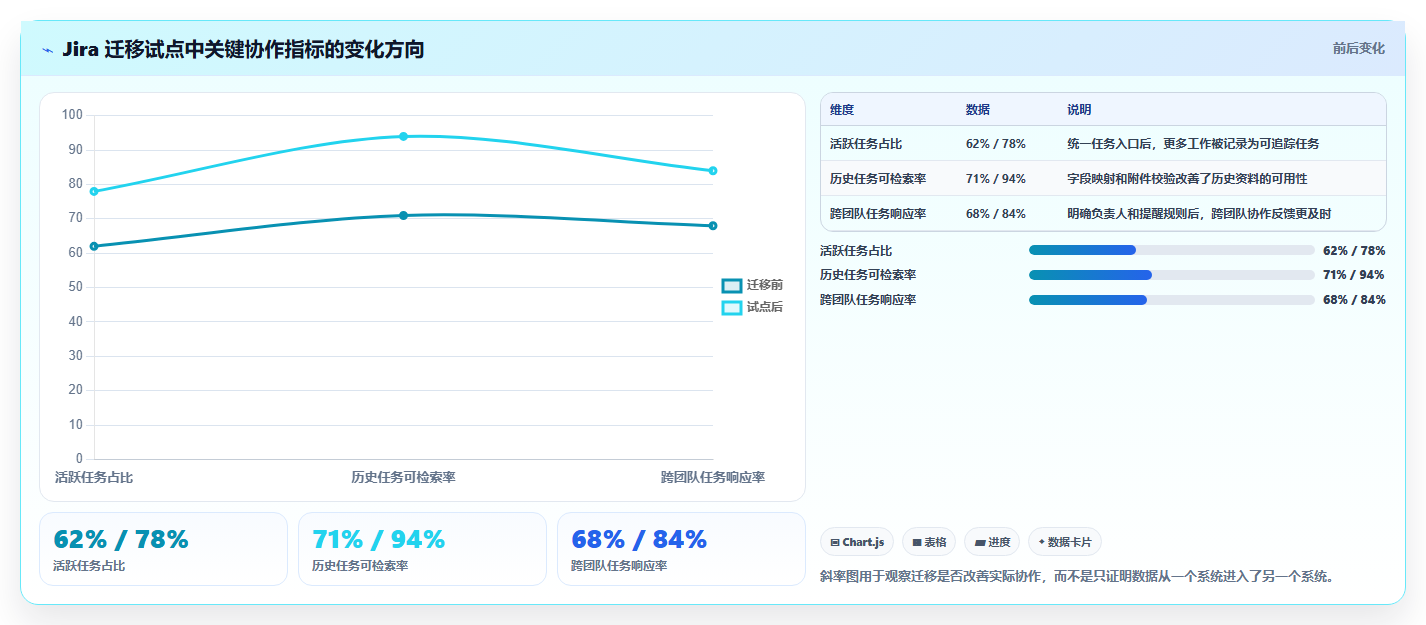Open the 71% / 94% data card
The image size is (1426, 625).
(422, 549)
